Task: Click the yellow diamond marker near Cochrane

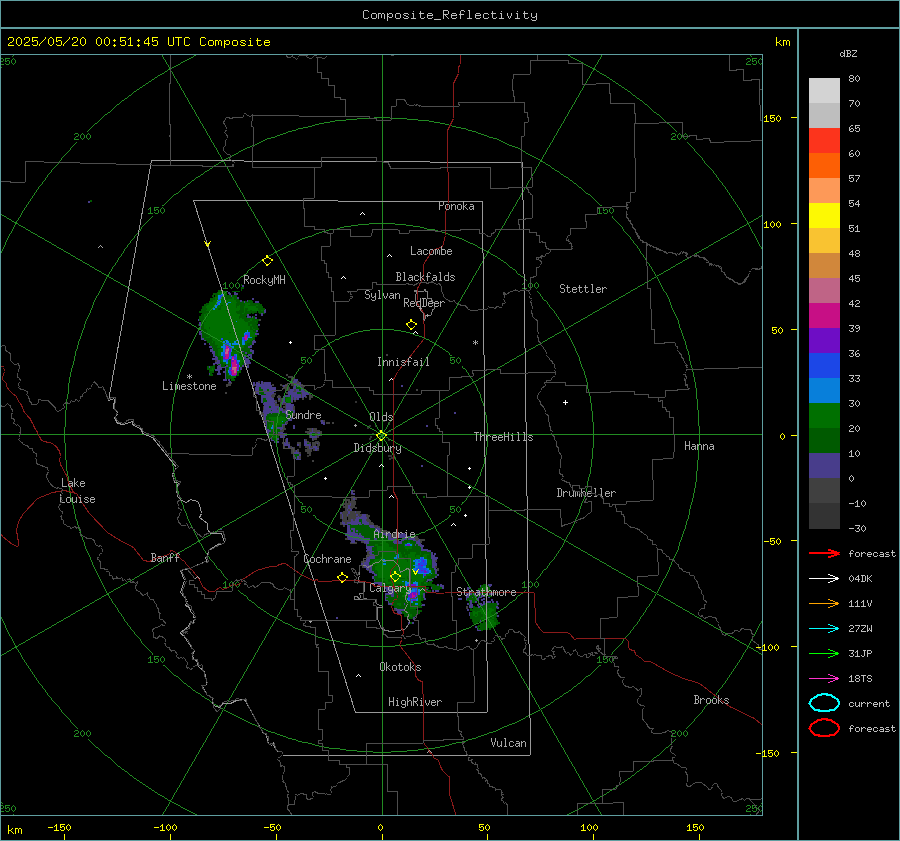Action: pos(342,578)
